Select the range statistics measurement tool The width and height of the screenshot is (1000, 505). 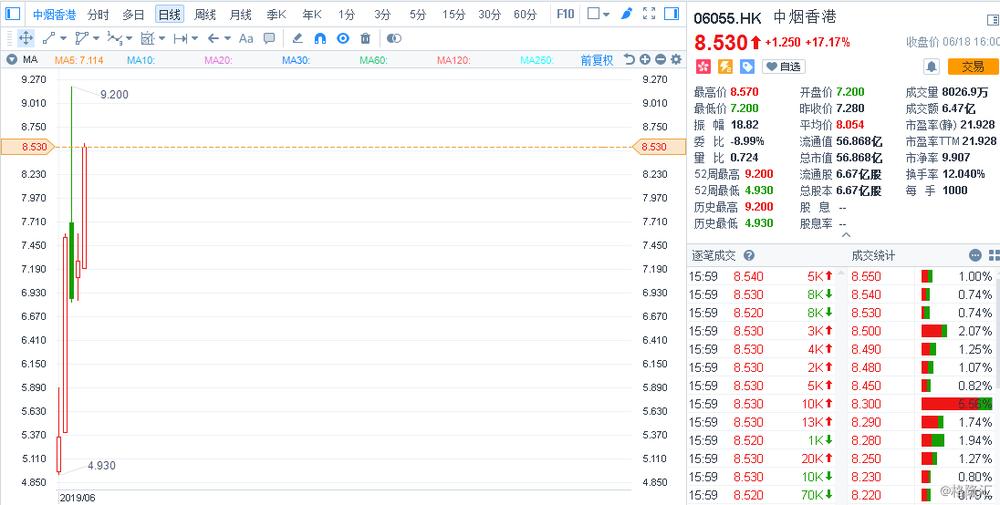[x=147, y=38]
